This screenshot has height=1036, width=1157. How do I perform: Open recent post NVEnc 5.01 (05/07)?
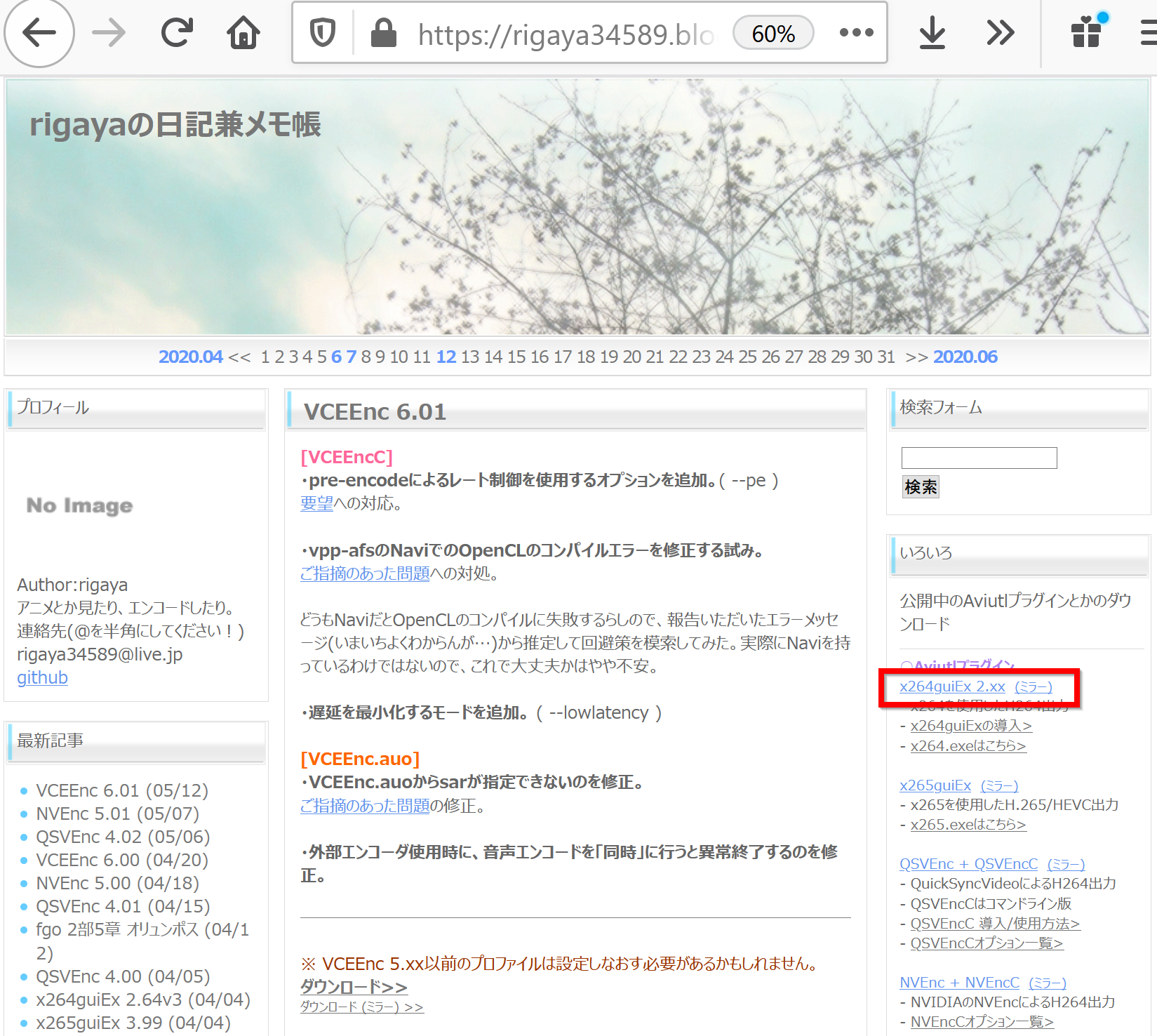point(117,813)
